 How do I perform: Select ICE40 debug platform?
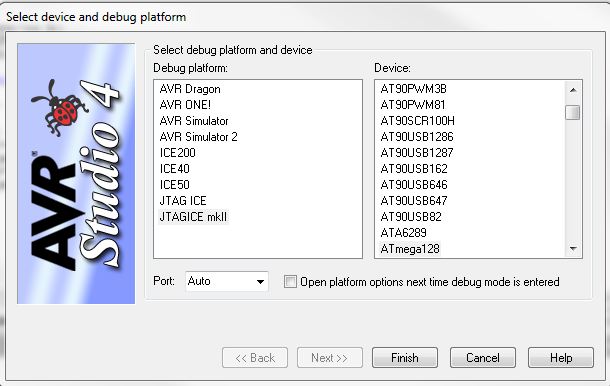(x=175, y=169)
